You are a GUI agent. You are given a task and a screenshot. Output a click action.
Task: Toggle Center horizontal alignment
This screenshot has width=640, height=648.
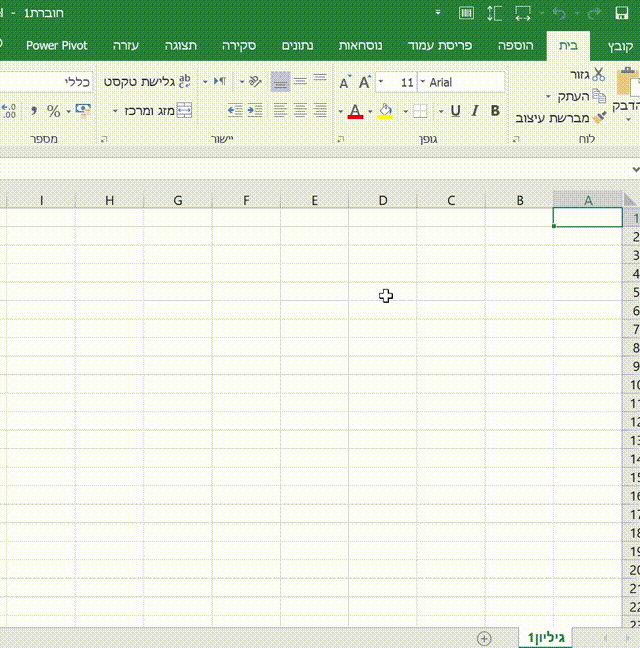click(300, 110)
